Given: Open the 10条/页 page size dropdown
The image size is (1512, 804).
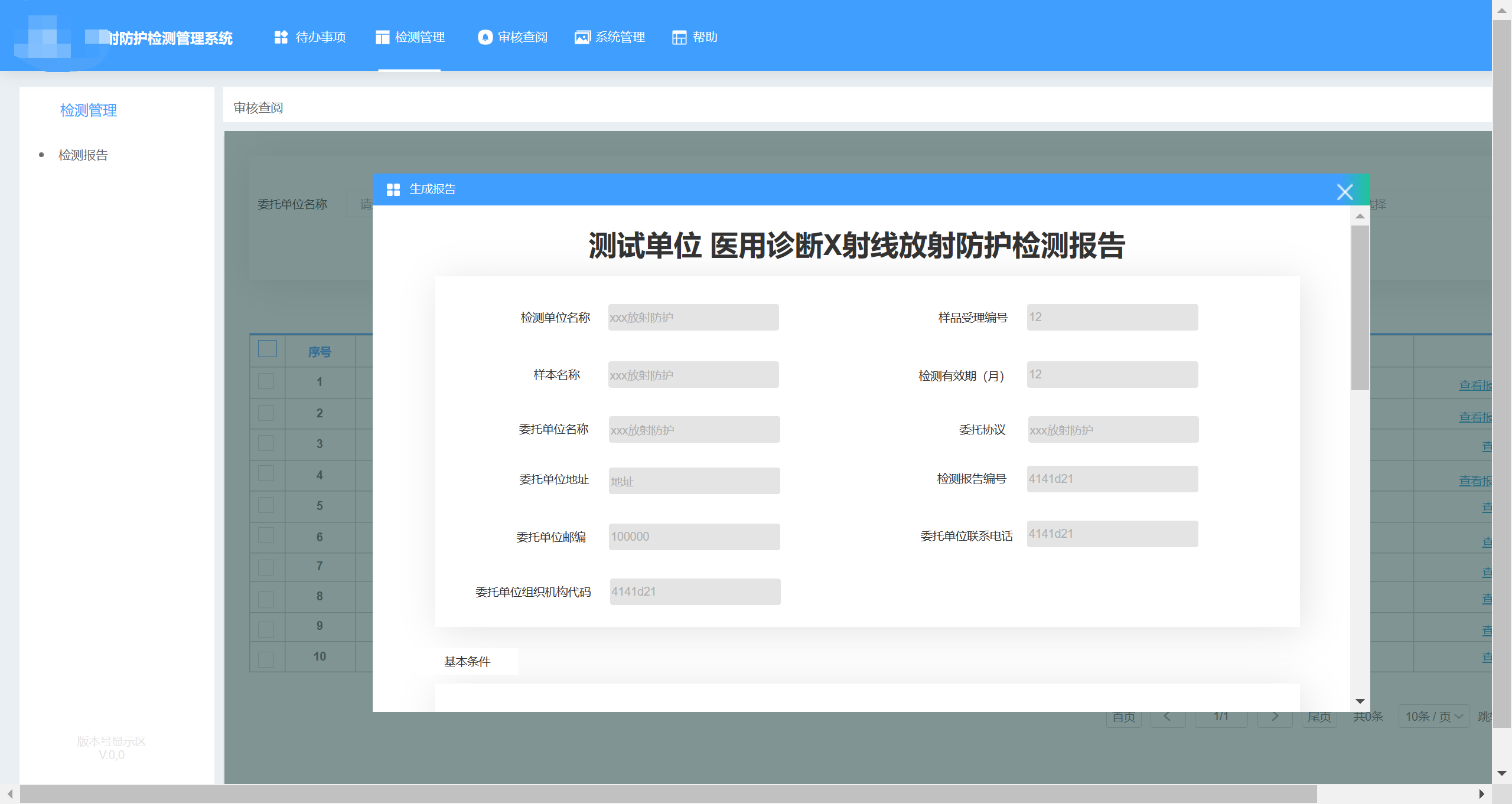Looking at the screenshot, I should [1433, 717].
